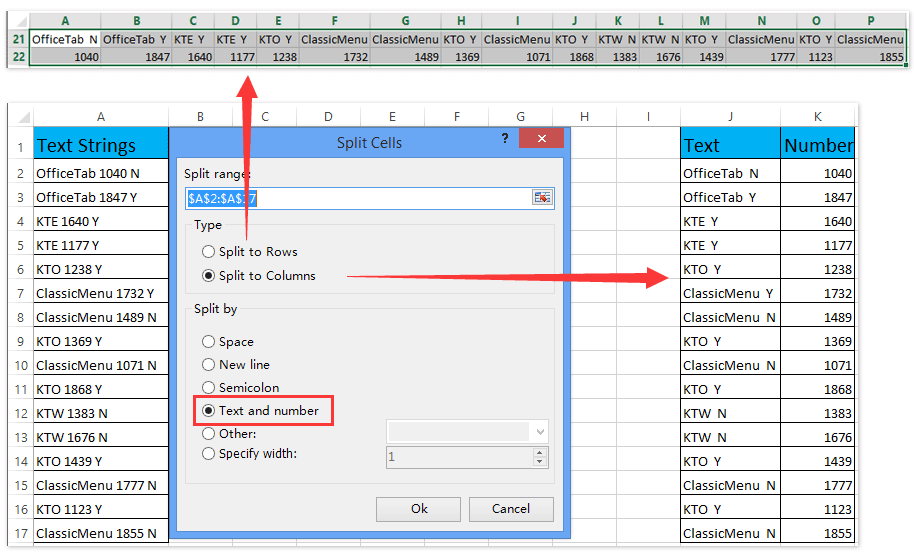Select the Text Strings header cell
This screenshot has height=555, width=914.
point(100,146)
